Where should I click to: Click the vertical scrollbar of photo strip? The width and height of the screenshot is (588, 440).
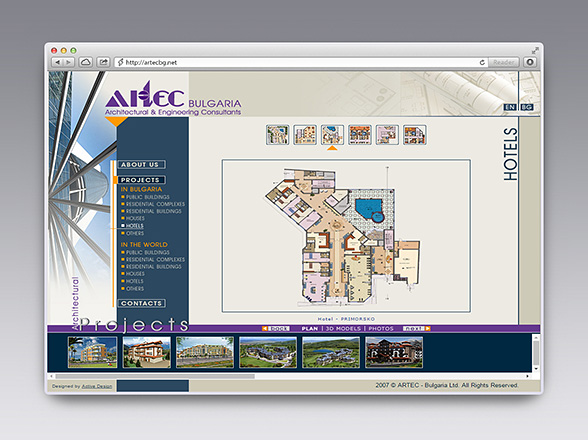536,353
